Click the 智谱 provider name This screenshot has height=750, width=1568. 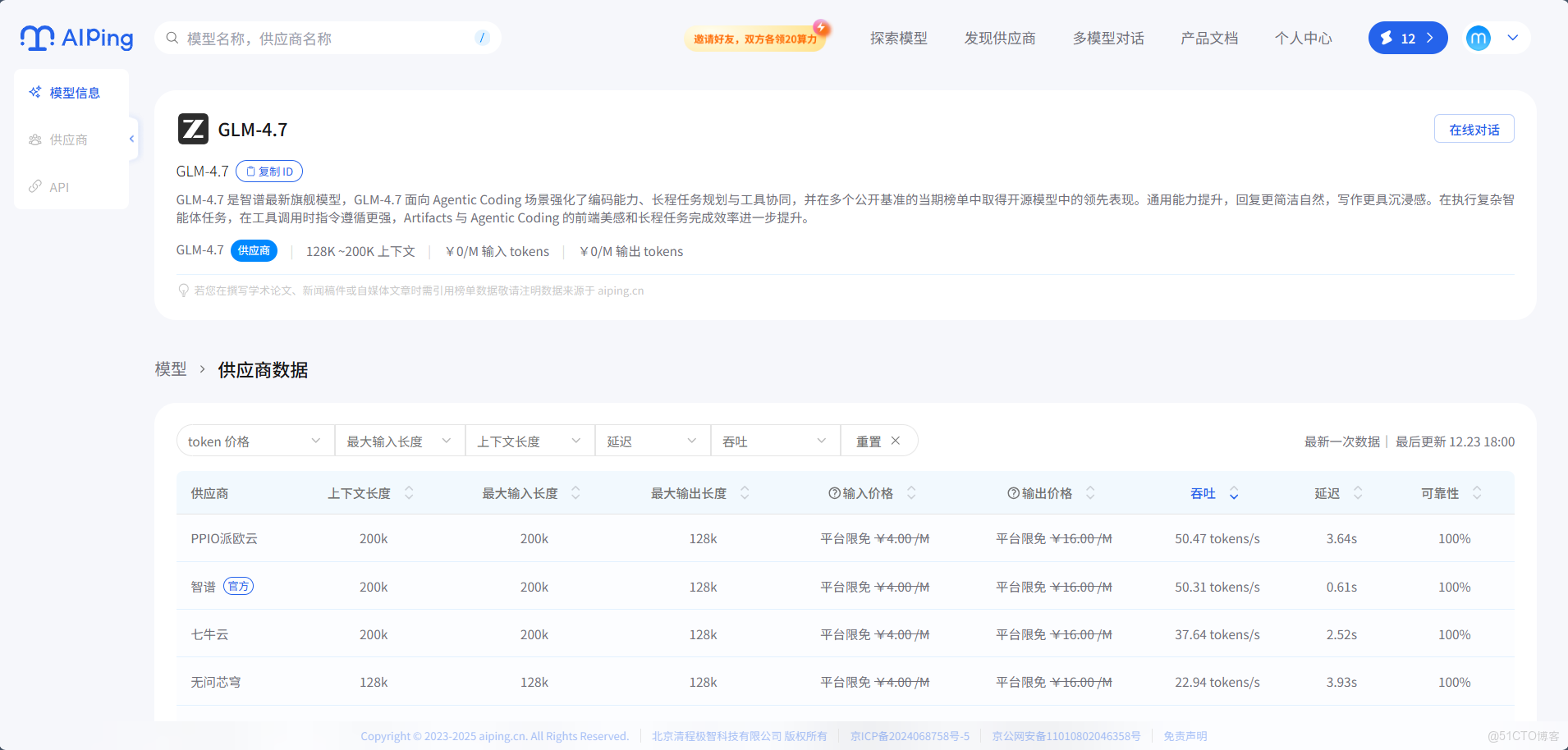[203, 587]
